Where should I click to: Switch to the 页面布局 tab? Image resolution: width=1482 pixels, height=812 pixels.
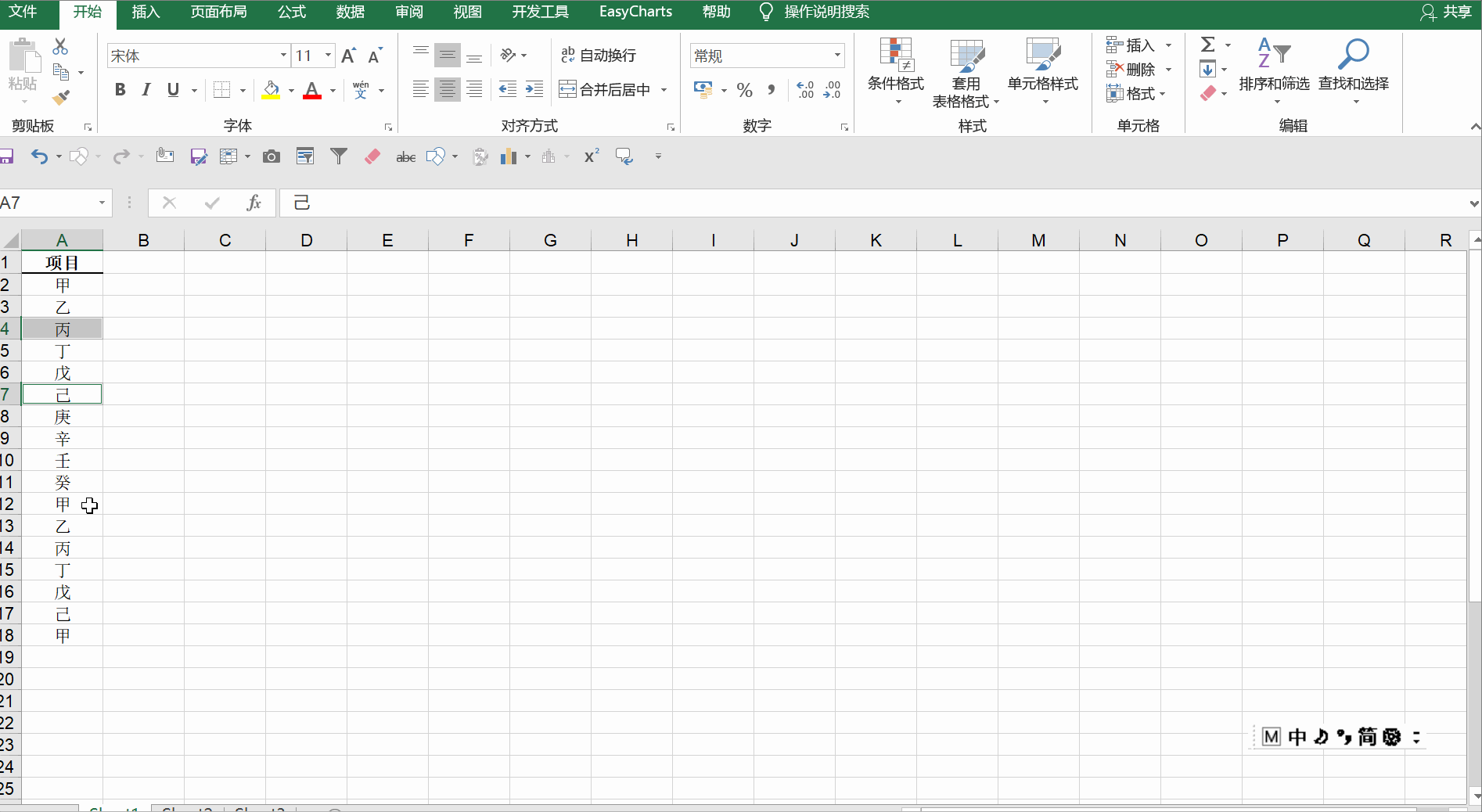(219, 12)
